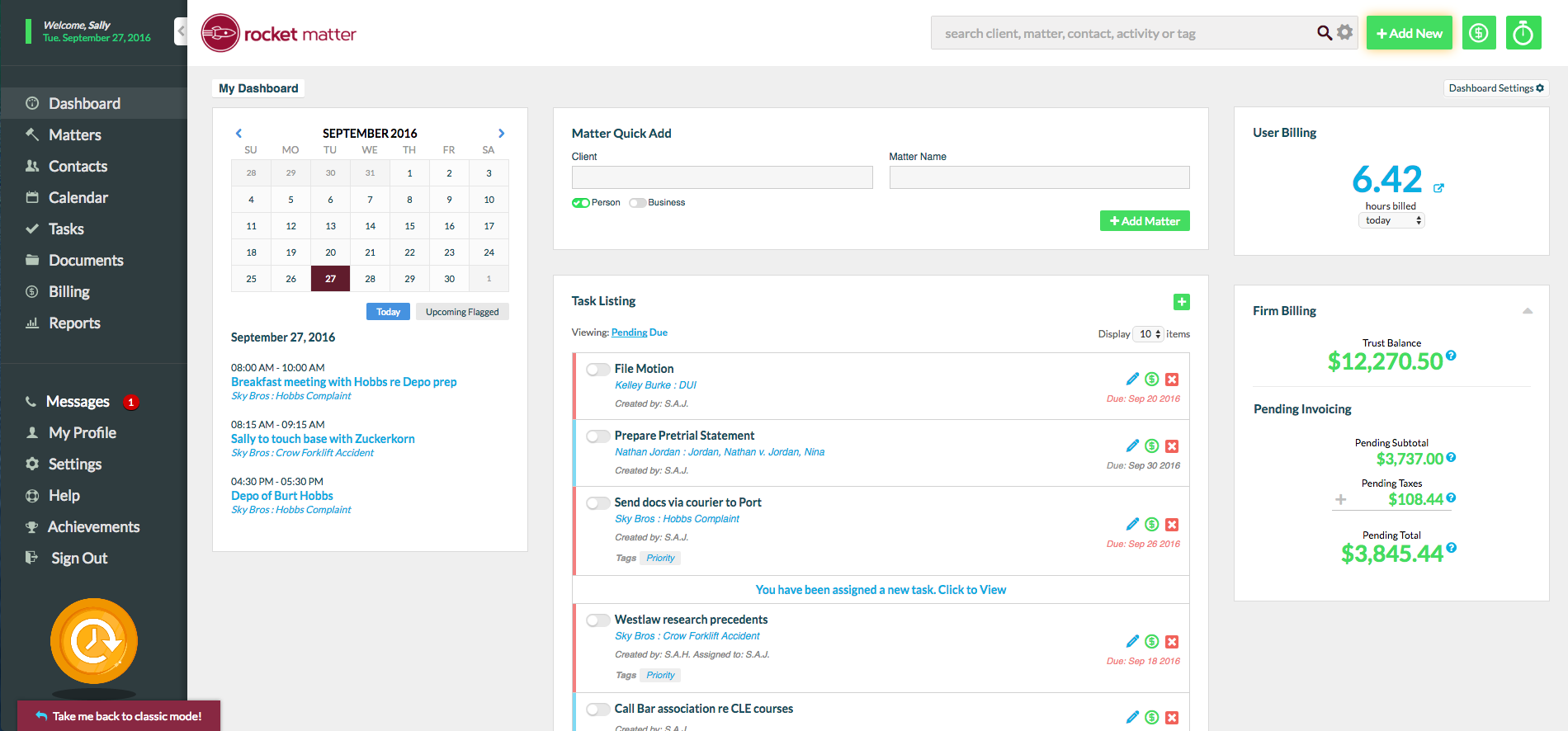Image resolution: width=1568 pixels, height=731 pixels.
Task: Delete Send docs via courier task
Action: point(1172,525)
